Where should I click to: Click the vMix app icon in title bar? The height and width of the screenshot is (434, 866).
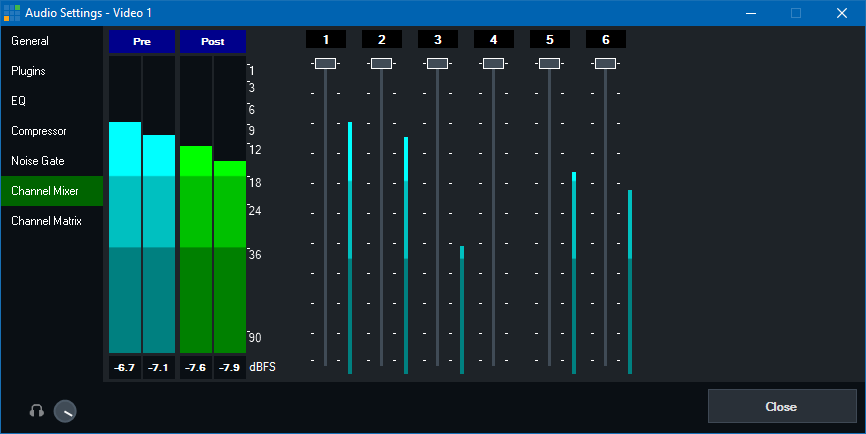click(13, 13)
